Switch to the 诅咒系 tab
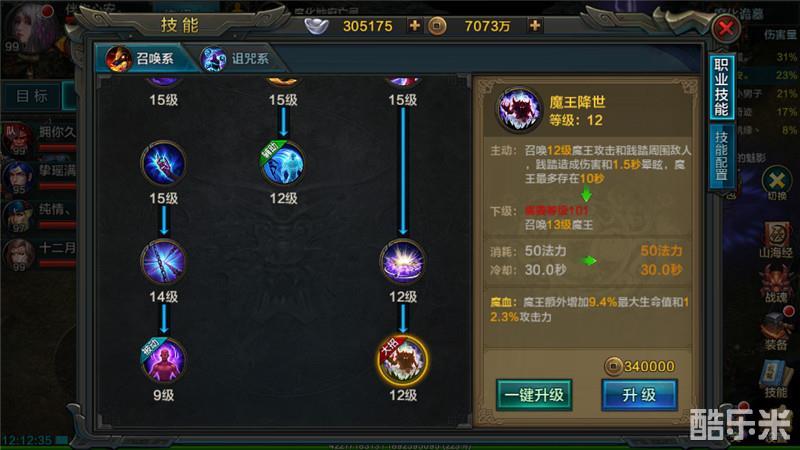 (x=236, y=59)
